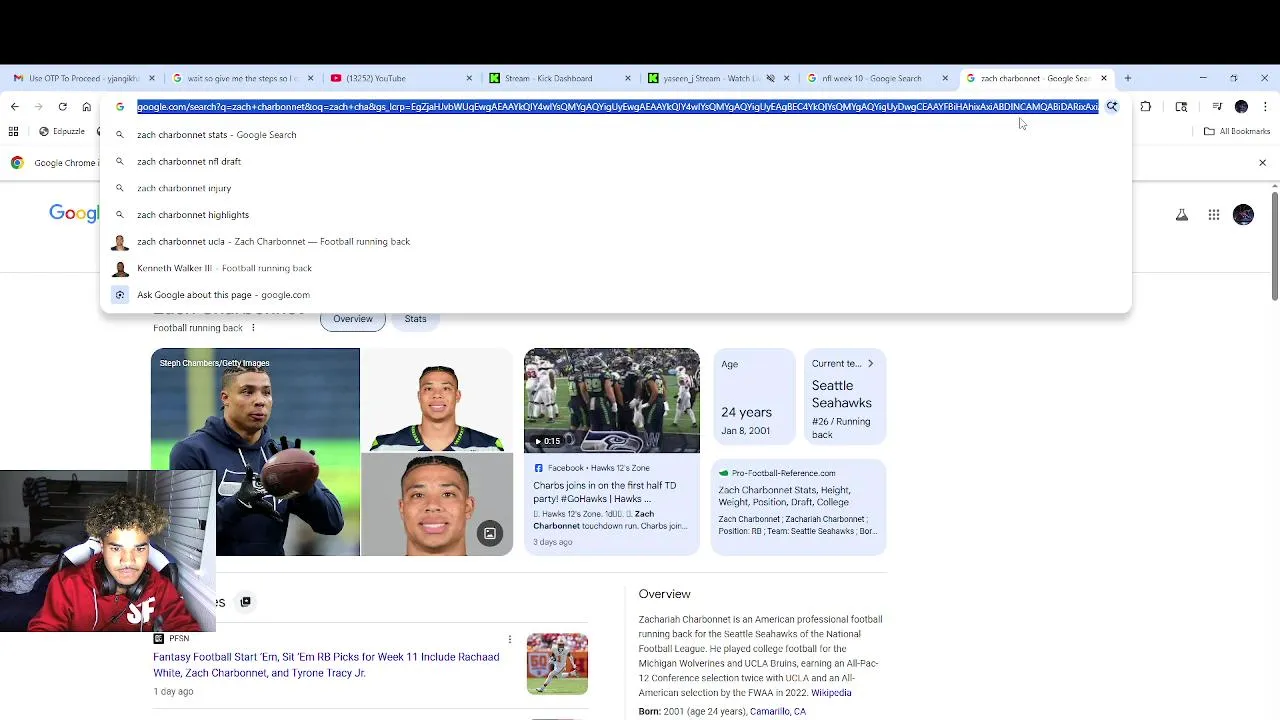Open Google Search Labs flask icon
This screenshot has height=720, width=1280.
1182,215
